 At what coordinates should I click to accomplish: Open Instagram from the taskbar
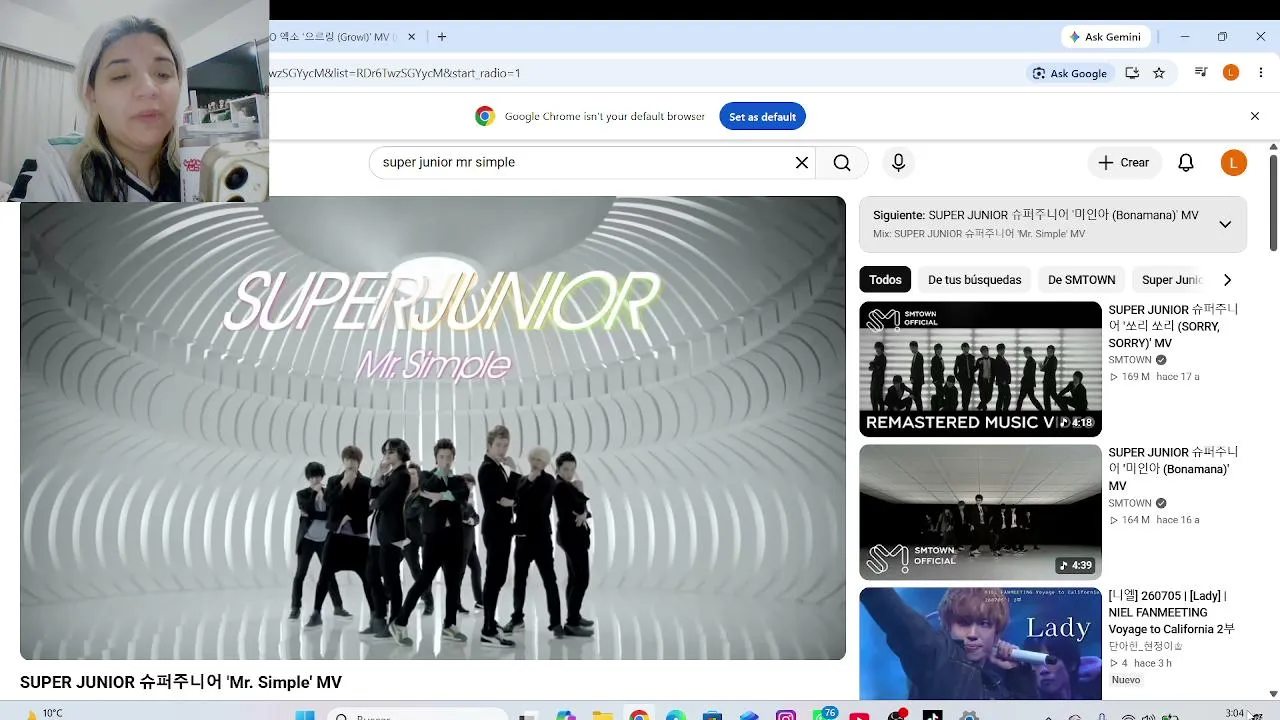[x=786, y=716]
